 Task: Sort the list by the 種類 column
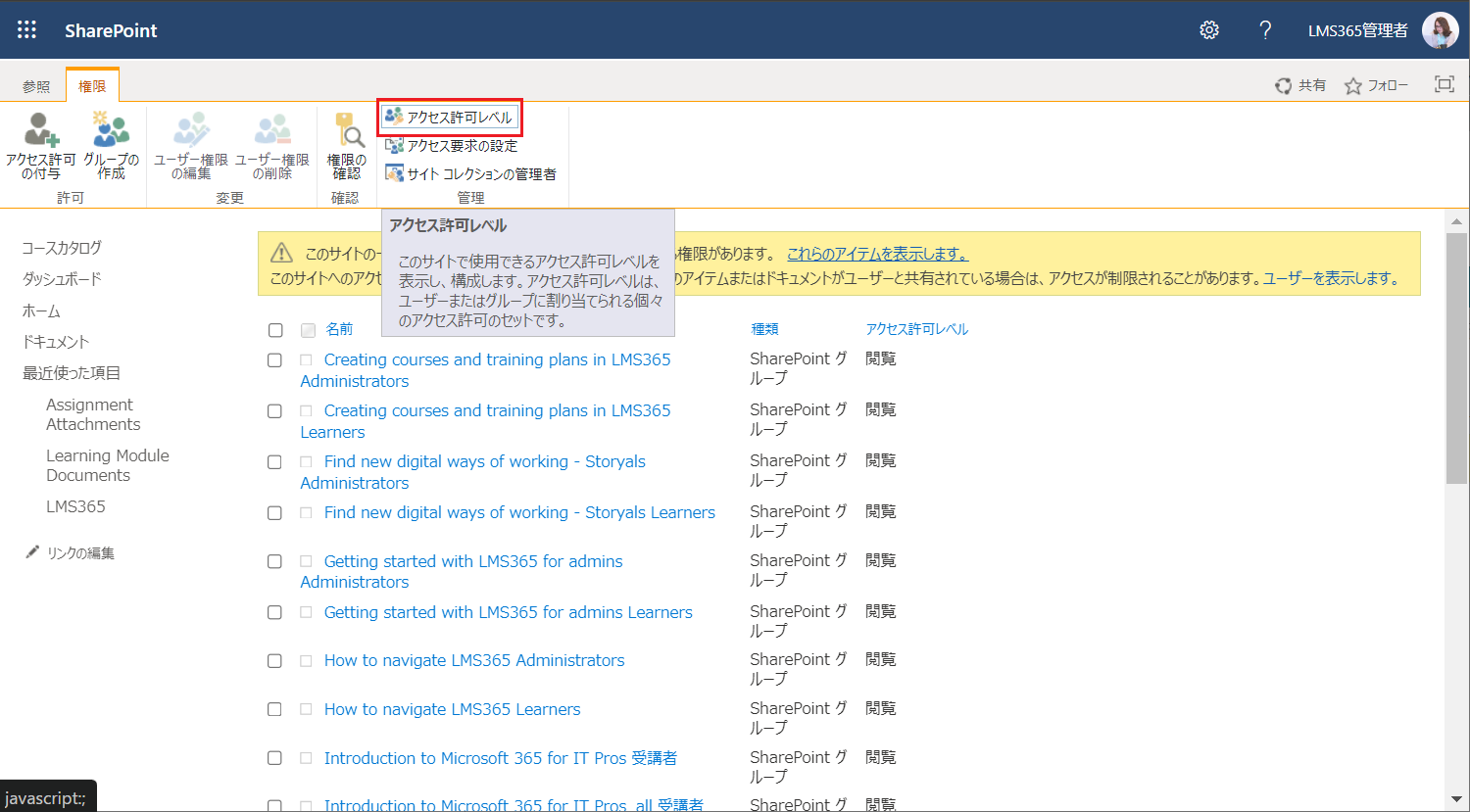tap(764, 329)
